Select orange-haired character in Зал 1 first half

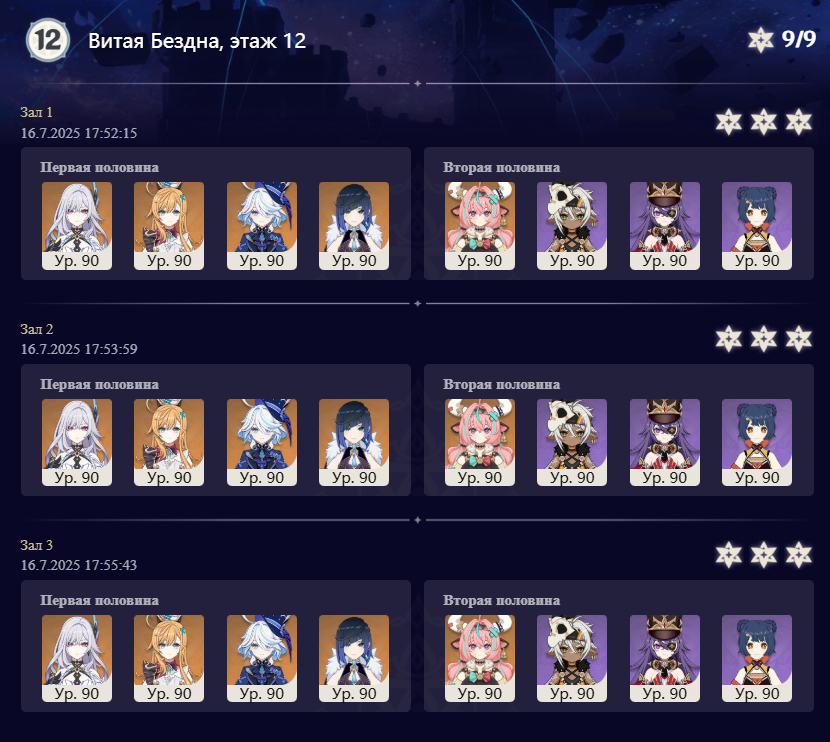coord(169,226)
